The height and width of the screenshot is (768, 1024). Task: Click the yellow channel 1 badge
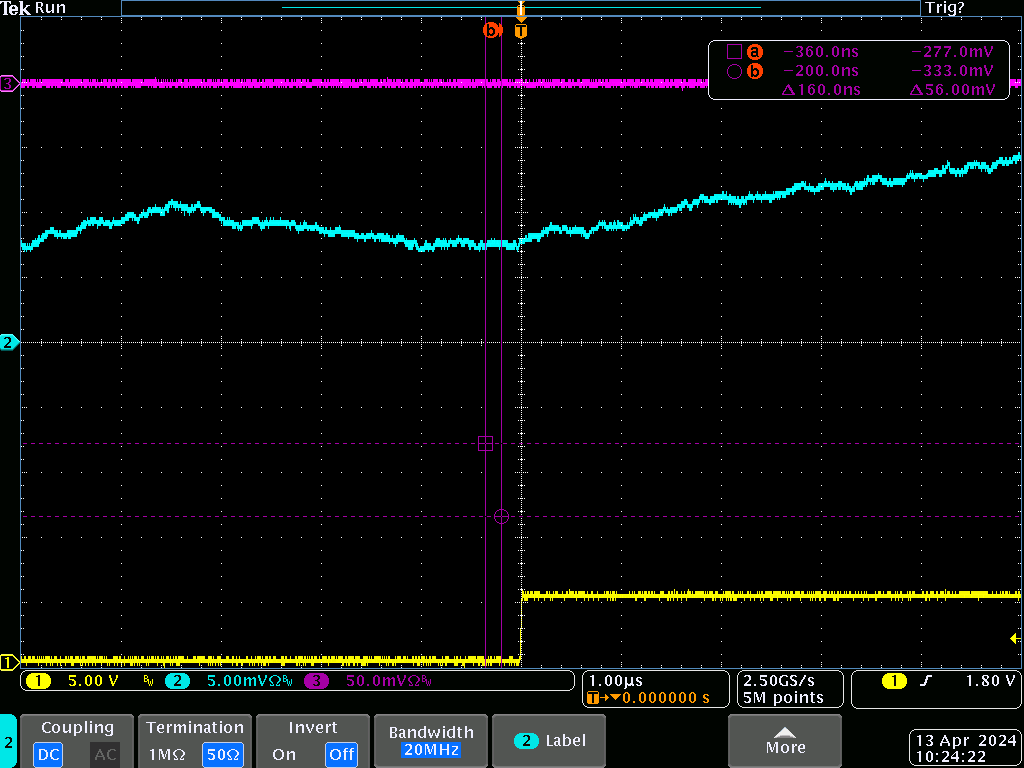pos(39,682)
